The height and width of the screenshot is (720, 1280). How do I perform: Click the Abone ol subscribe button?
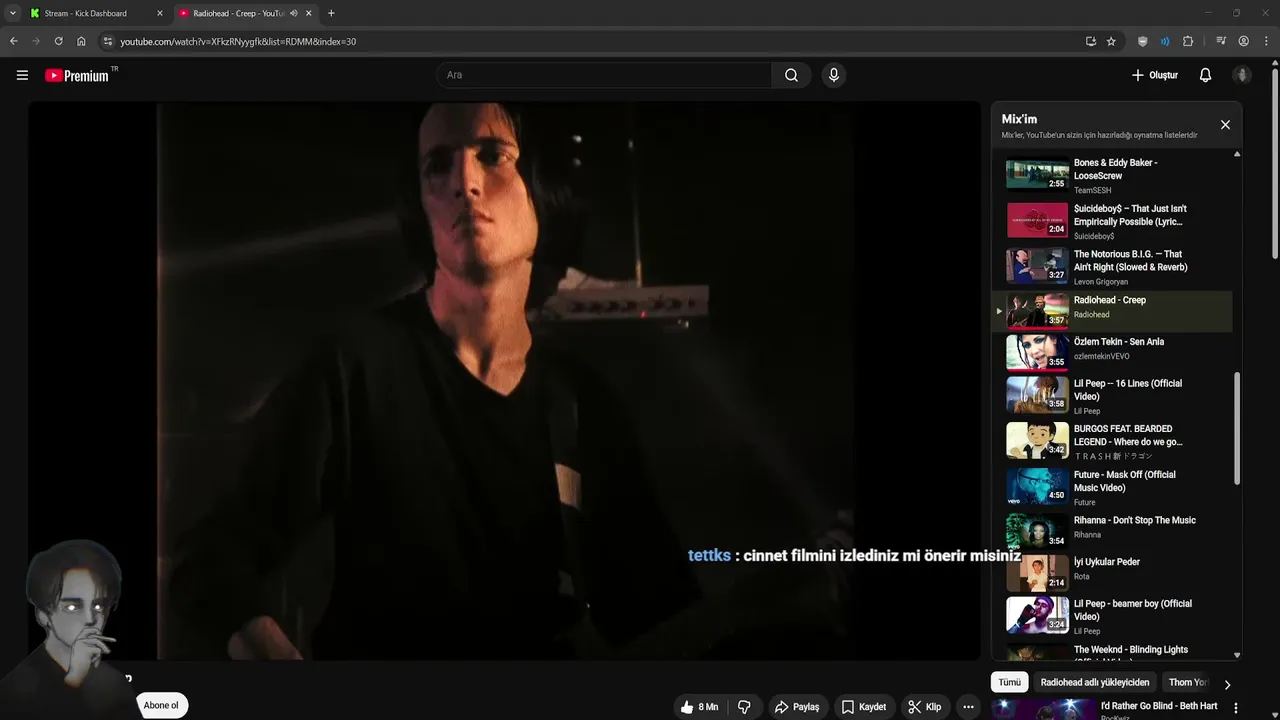pos(161,705)
